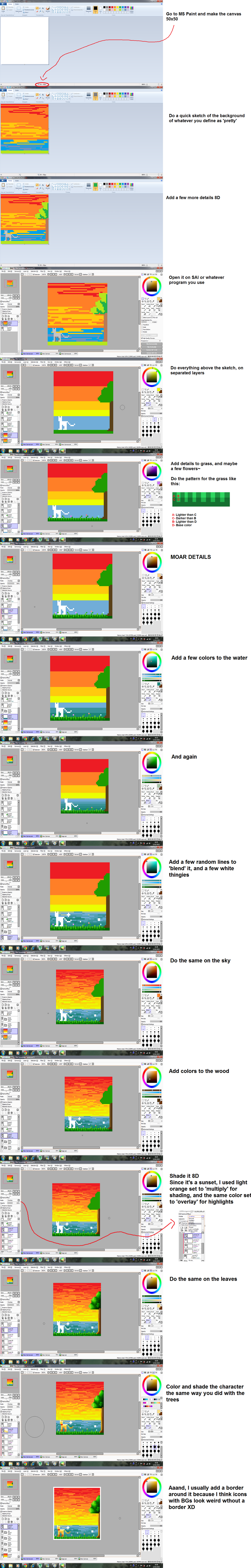This screenshot has height=1568, width=251.
Task: Click the legend line 'D- Base color'
Action: coord(182,525)
